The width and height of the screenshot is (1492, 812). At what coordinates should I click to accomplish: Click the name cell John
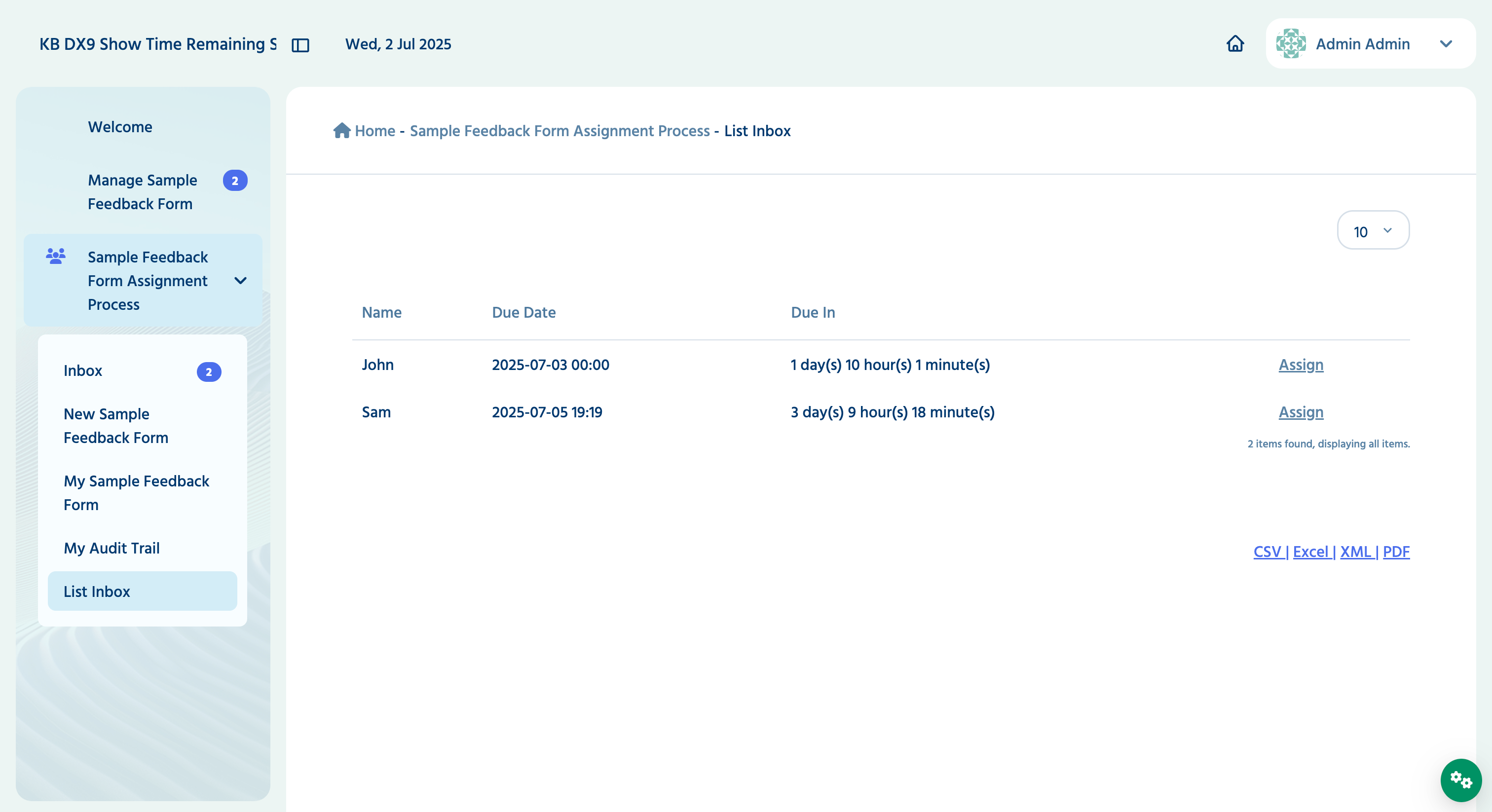coord(377,365)
